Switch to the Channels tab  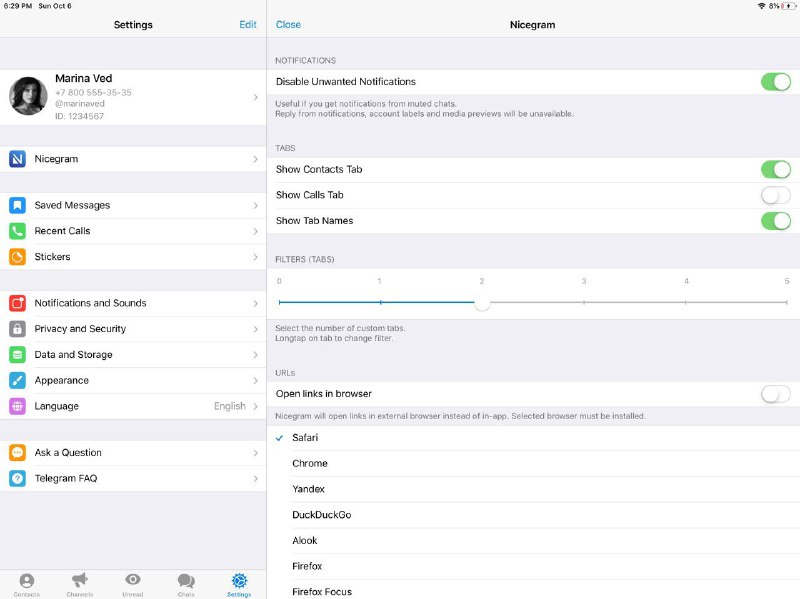pyautogui.click(x=80, y=585)
